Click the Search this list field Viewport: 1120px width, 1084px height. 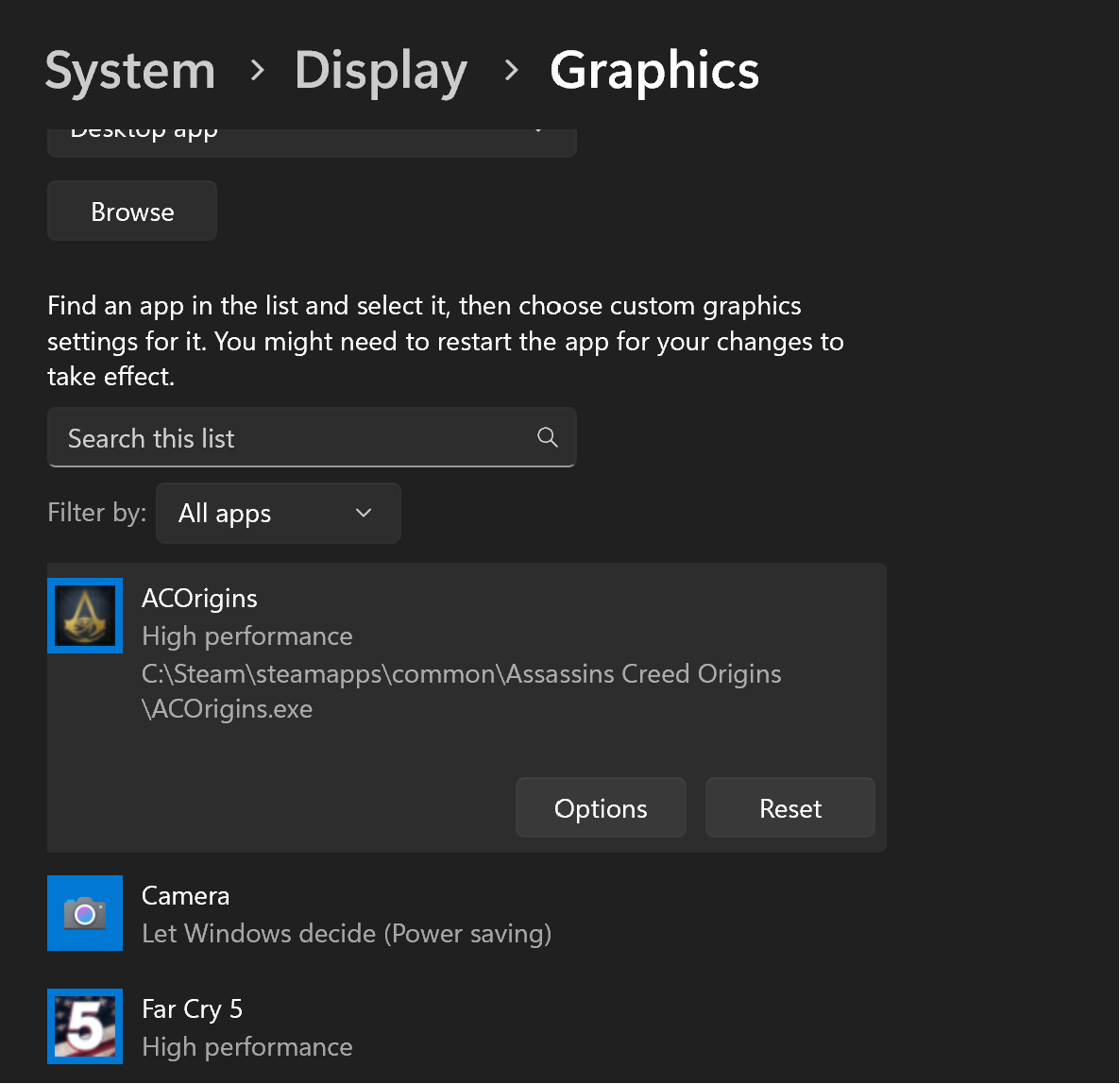313,437
